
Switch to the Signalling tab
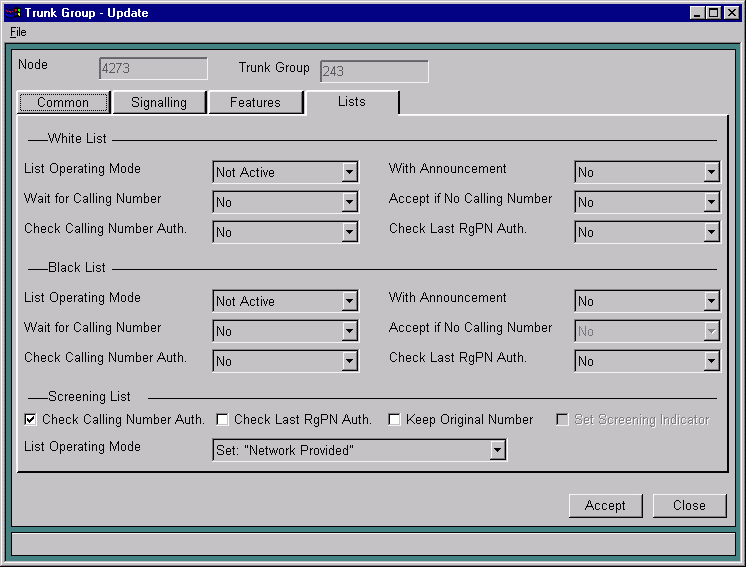click(x=159, y=102)
